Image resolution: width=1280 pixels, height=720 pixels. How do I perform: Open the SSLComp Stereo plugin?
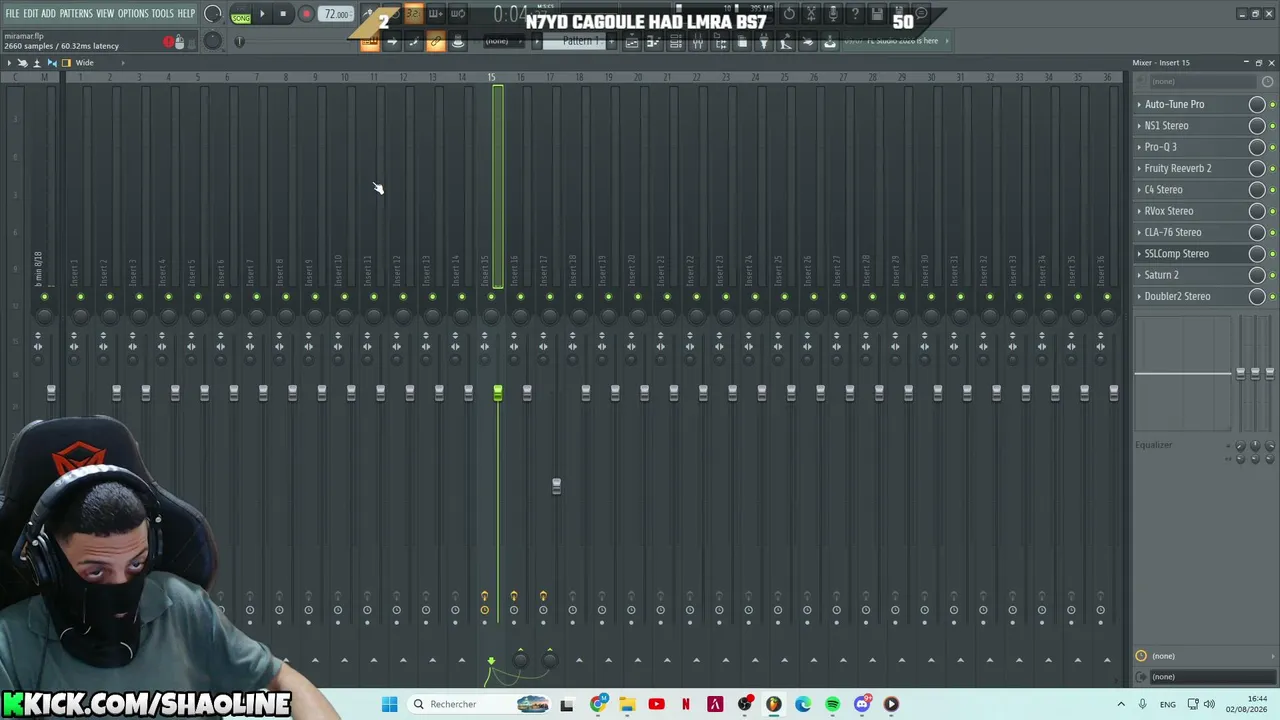pyautogui.click(x=1177, y=254)
